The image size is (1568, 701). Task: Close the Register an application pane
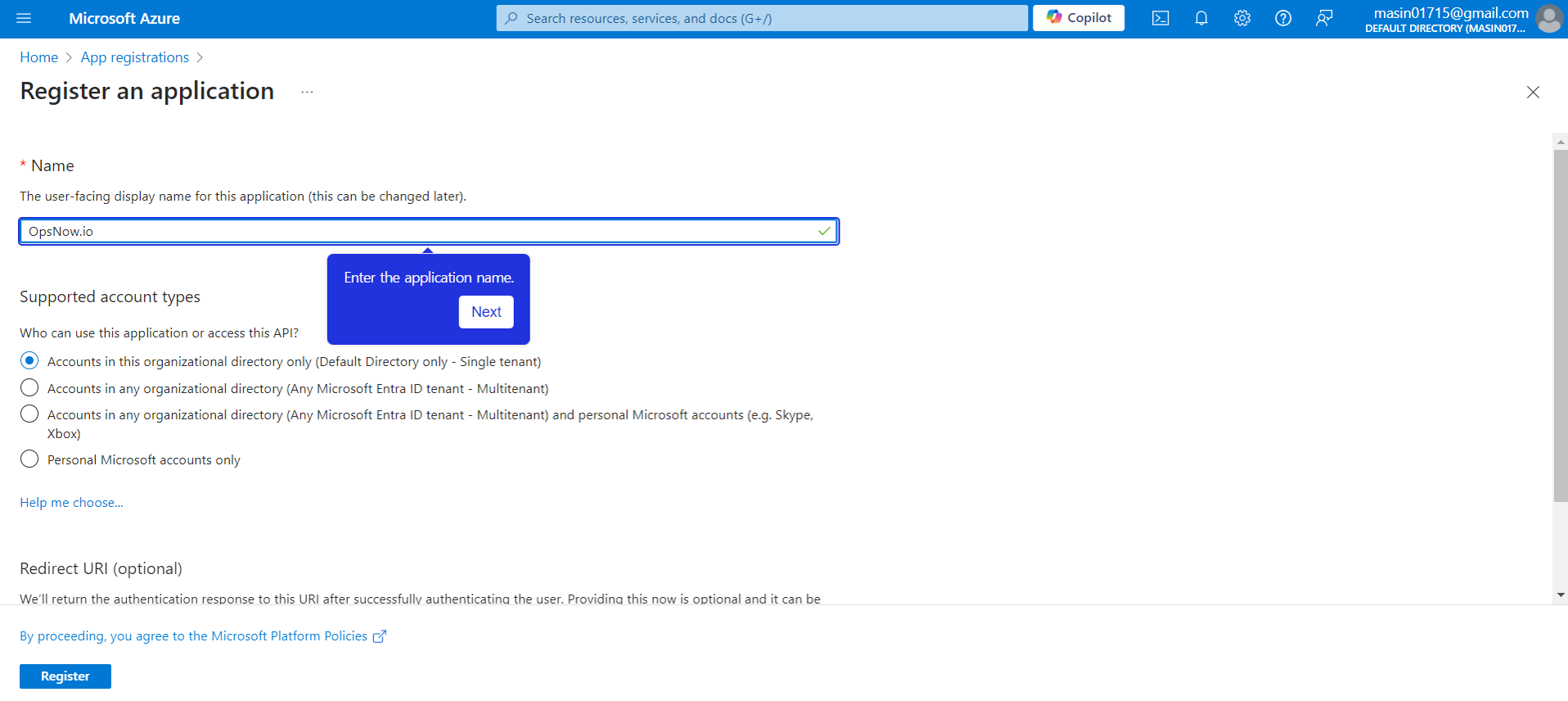[x=1533, y=92]
